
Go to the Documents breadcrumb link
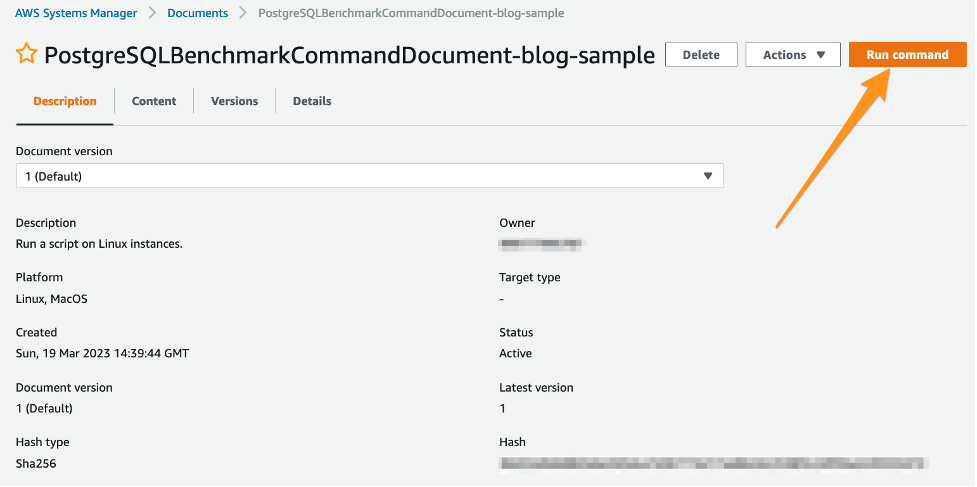(x=198, y=13)
